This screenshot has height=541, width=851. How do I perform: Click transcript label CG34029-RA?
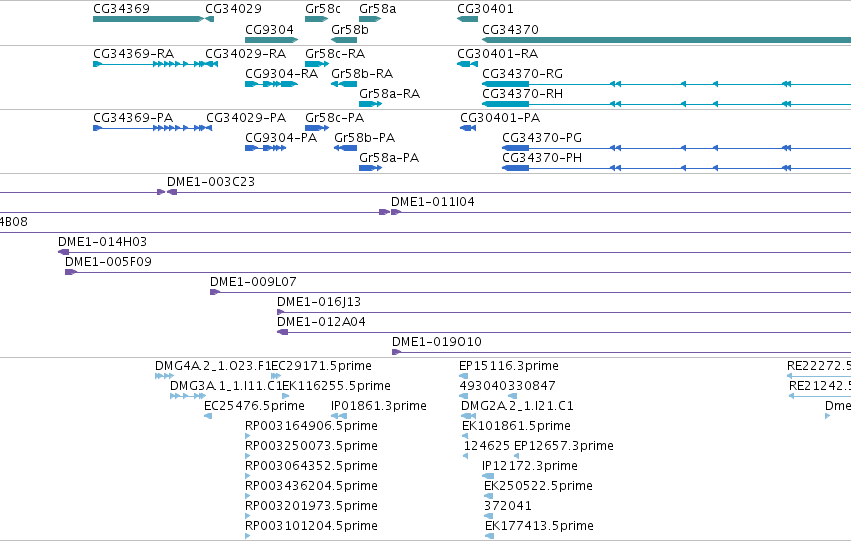(245, 54)
